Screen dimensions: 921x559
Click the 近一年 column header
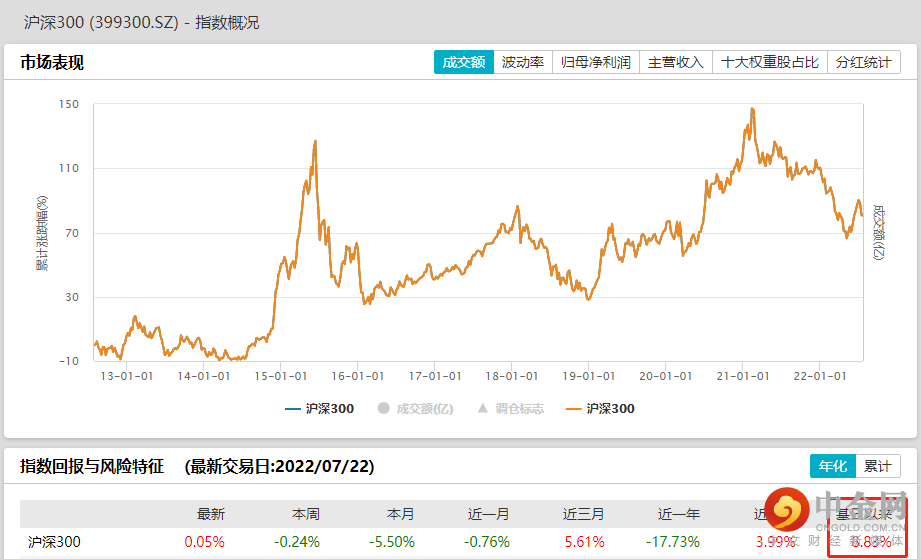(x=679, y=514)
